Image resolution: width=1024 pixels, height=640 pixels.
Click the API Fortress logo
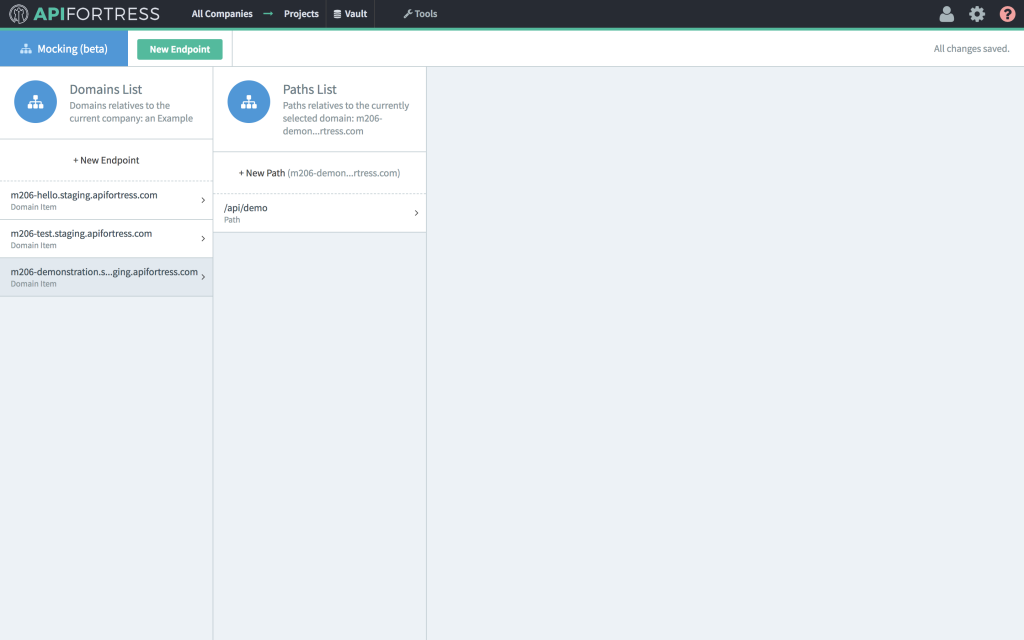(x=85, y=13)
